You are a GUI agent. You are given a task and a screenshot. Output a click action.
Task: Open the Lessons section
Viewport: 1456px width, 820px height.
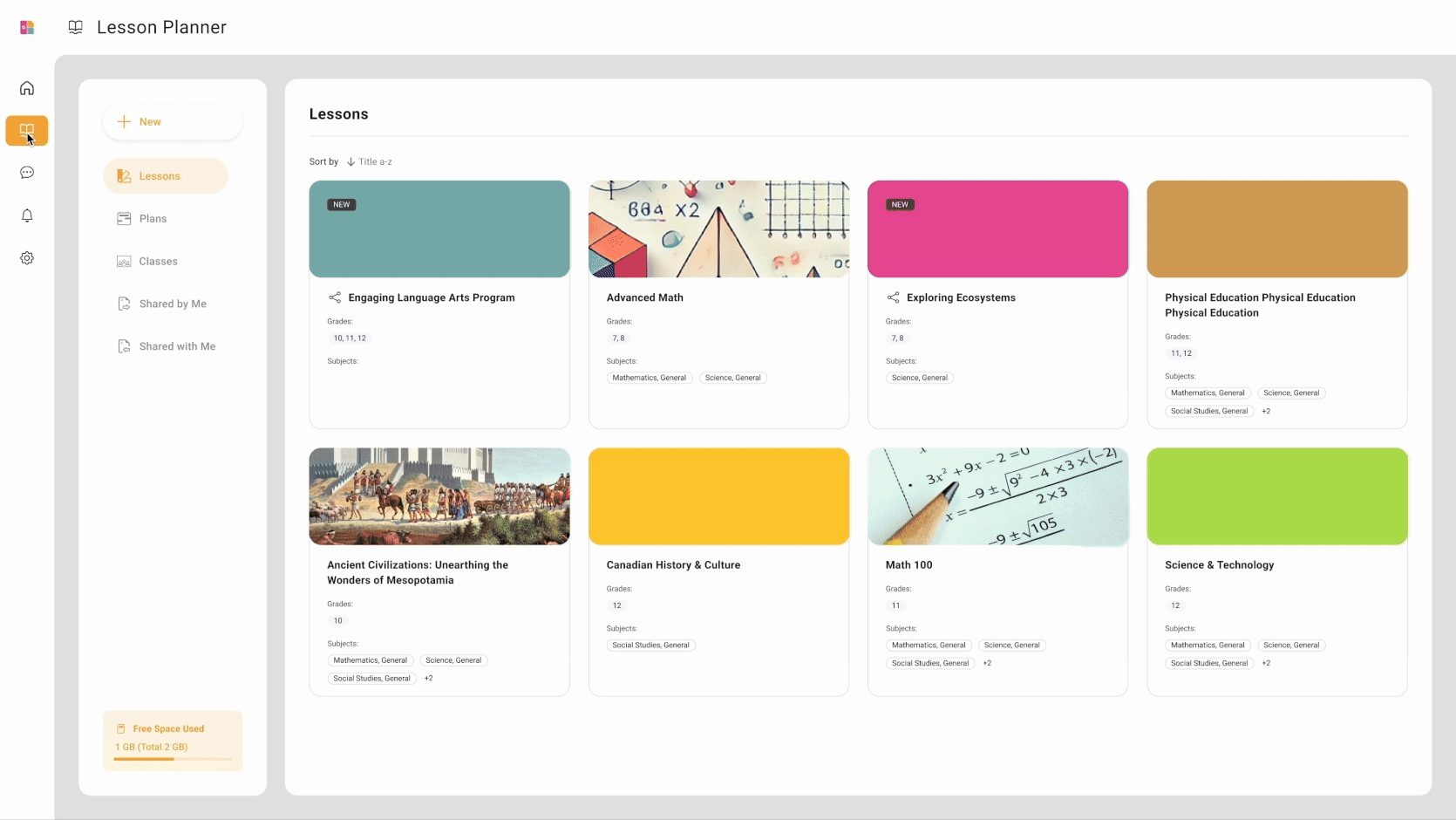pos(166,176)
